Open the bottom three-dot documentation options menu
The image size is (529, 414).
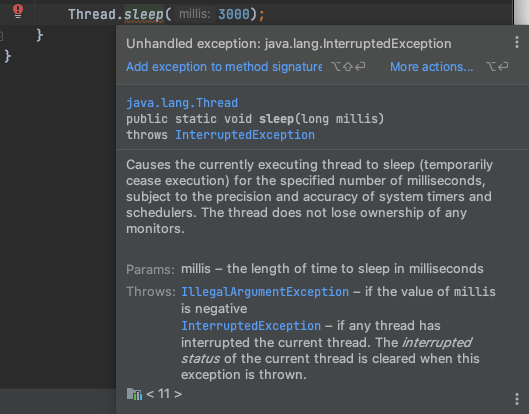[517, 399]
